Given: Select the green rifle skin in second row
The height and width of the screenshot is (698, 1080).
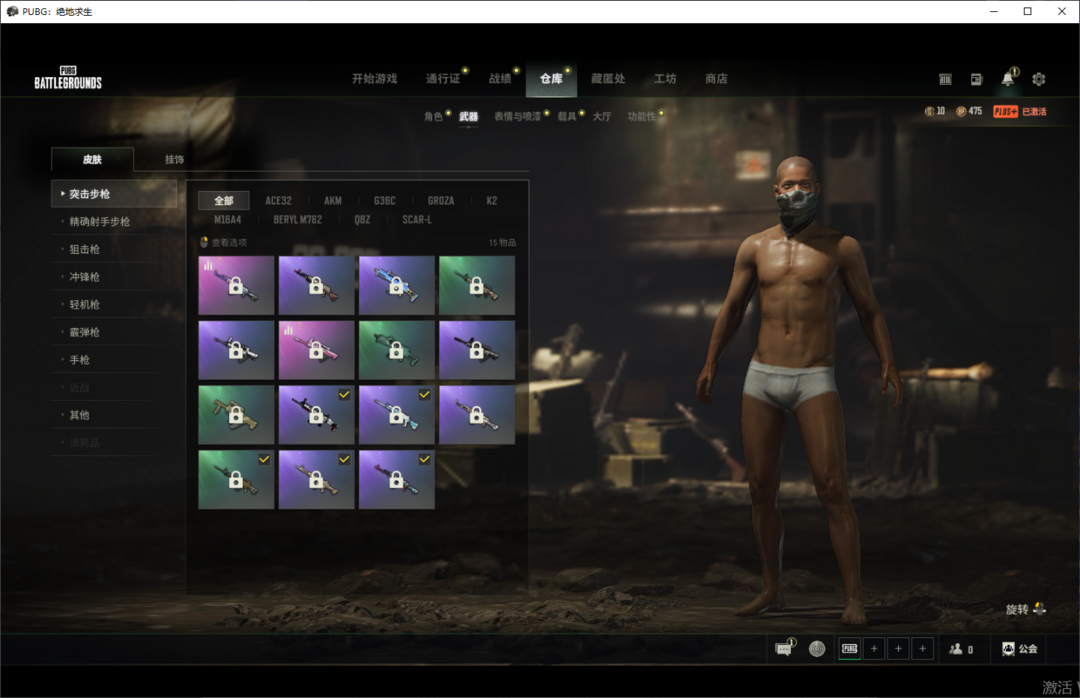Looking at the screenshot, I should pyautogui.click(x=397, y=350).
